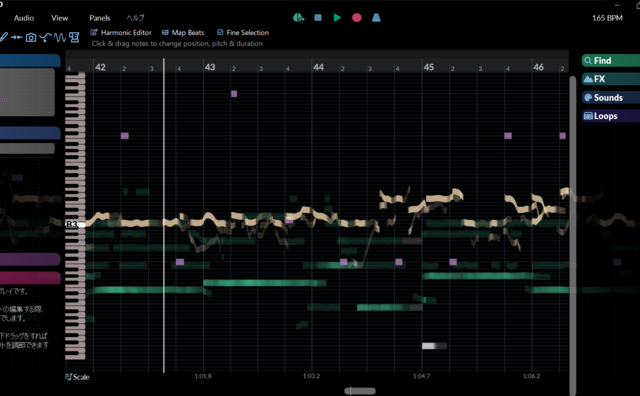Jump to bar 42 on the ruler
The height and width of the screenshot is (396, 640).
(100, 67)
